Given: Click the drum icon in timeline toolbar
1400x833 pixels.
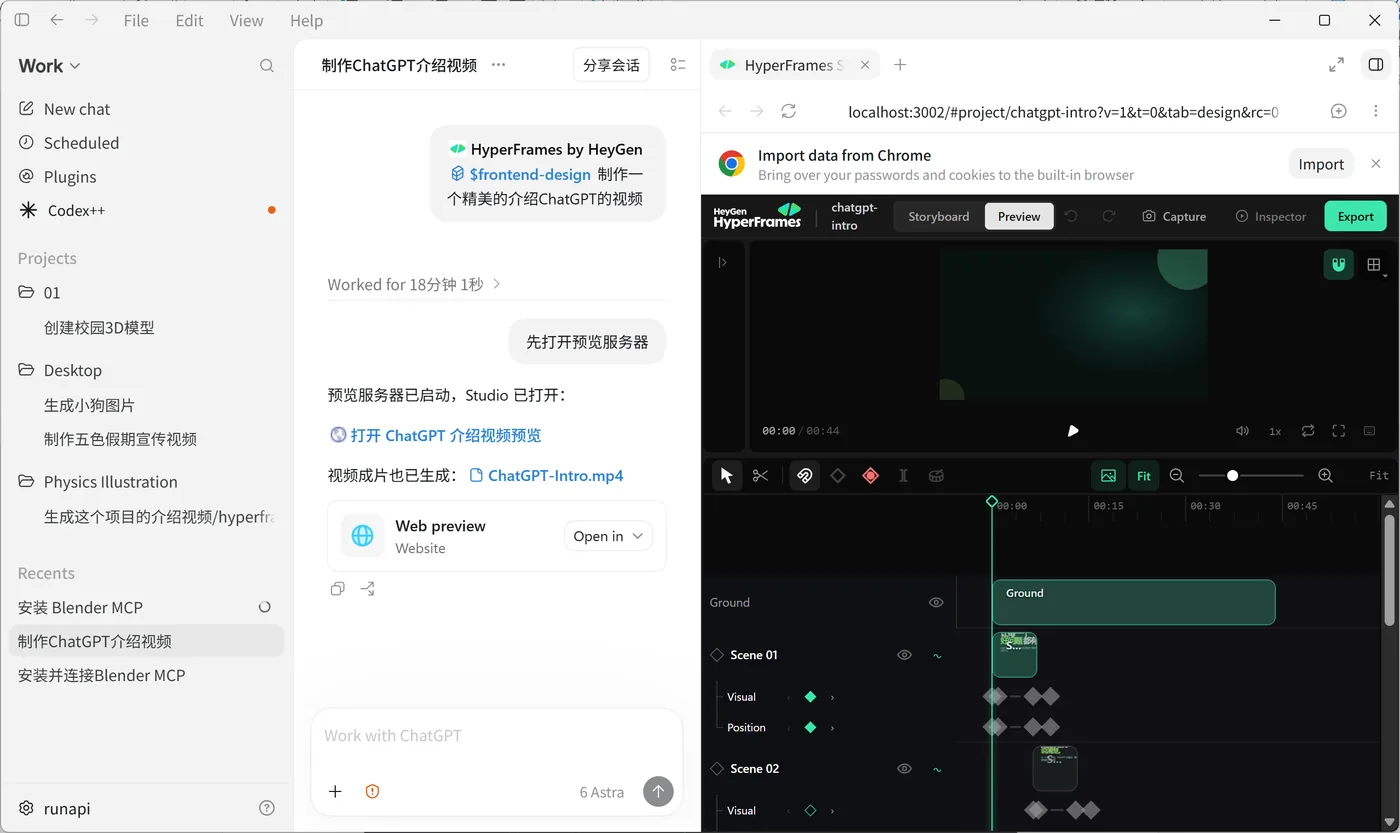Looking at the screenshot, I should click(936, 476).
